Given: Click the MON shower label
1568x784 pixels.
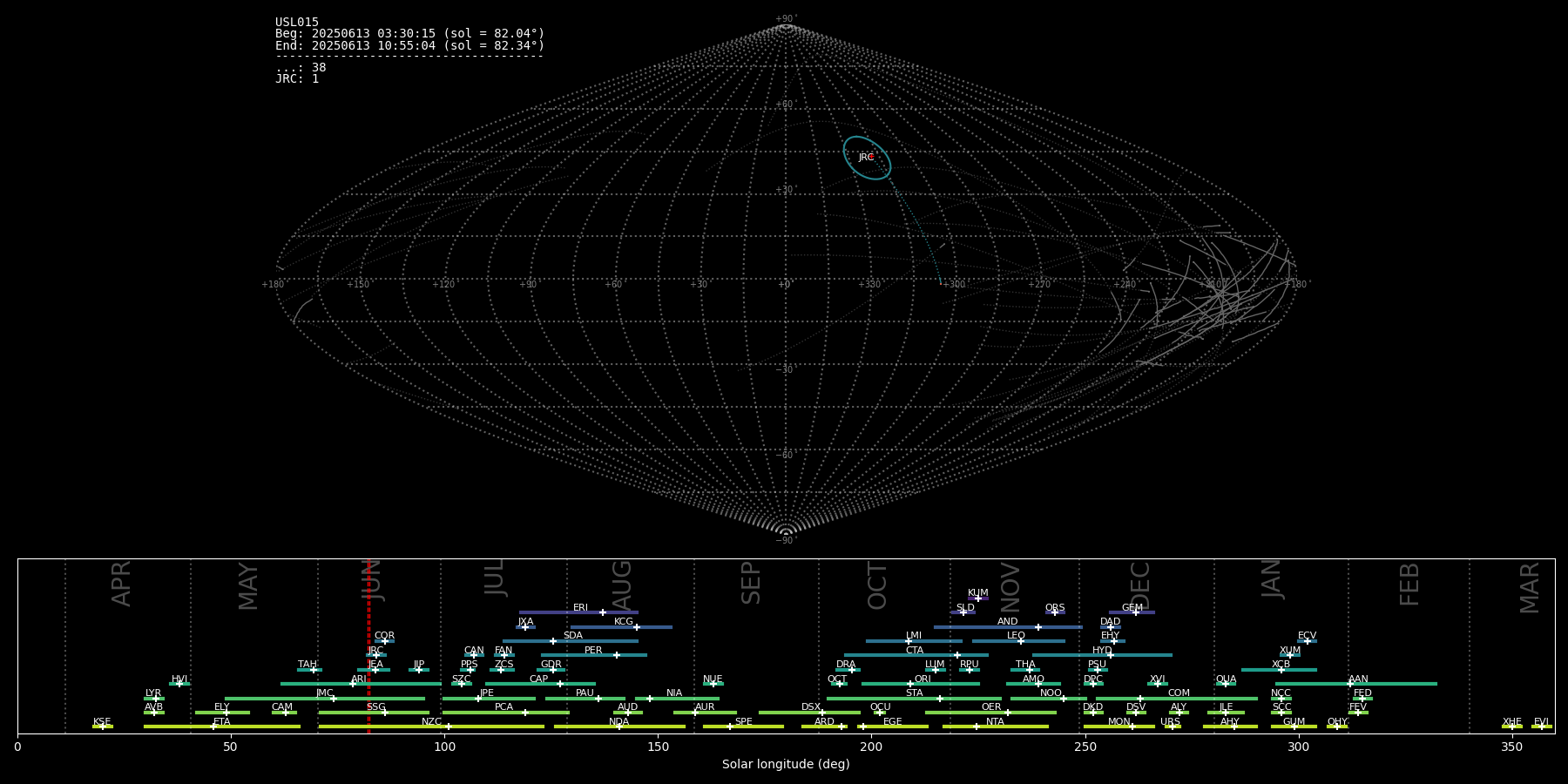Looking at the screenshot, I should click(1119, 721).
